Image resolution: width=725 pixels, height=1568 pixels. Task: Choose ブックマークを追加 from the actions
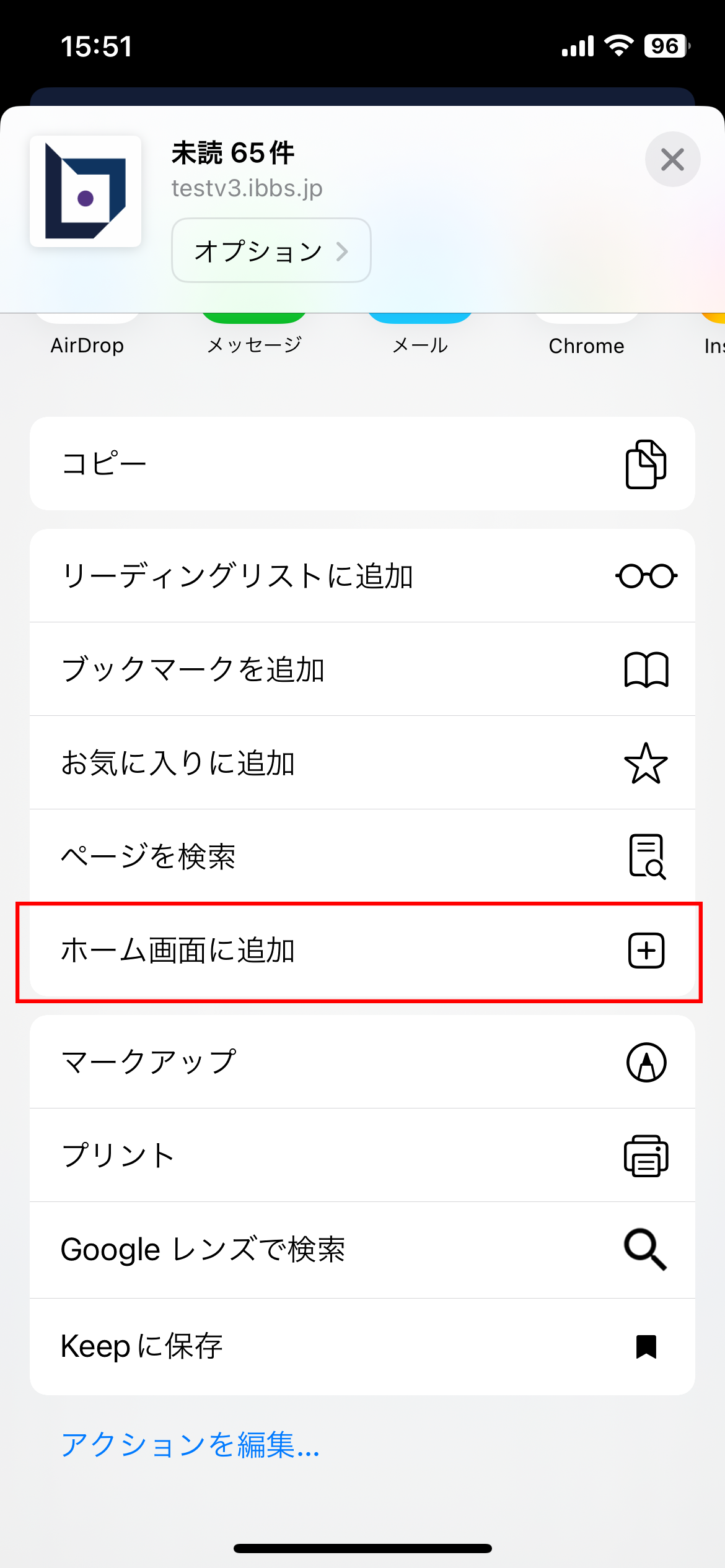coord(193,669)
